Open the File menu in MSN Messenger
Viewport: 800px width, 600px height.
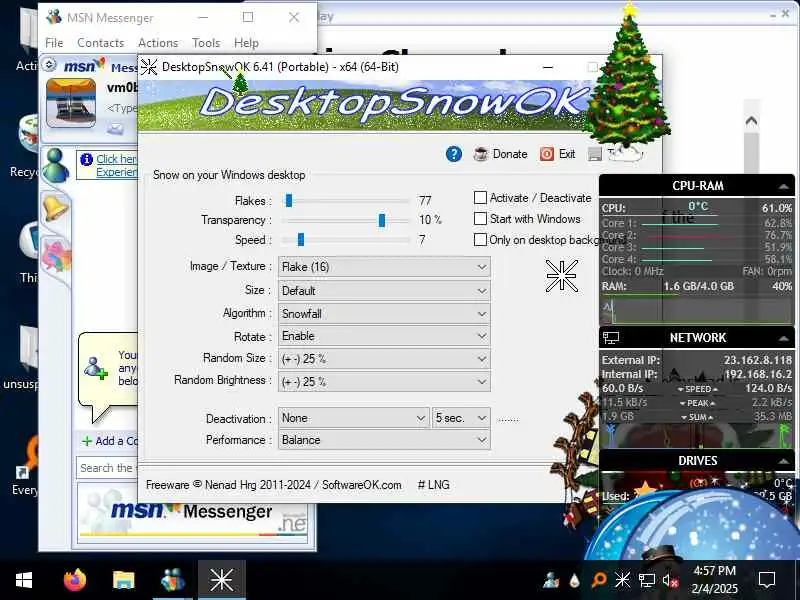pos(54,43)
